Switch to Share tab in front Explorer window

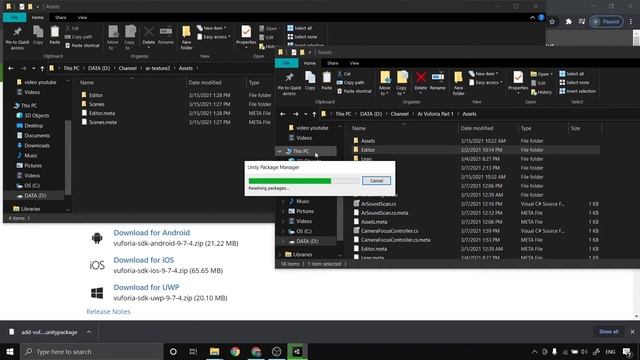(x=332, y=63)
